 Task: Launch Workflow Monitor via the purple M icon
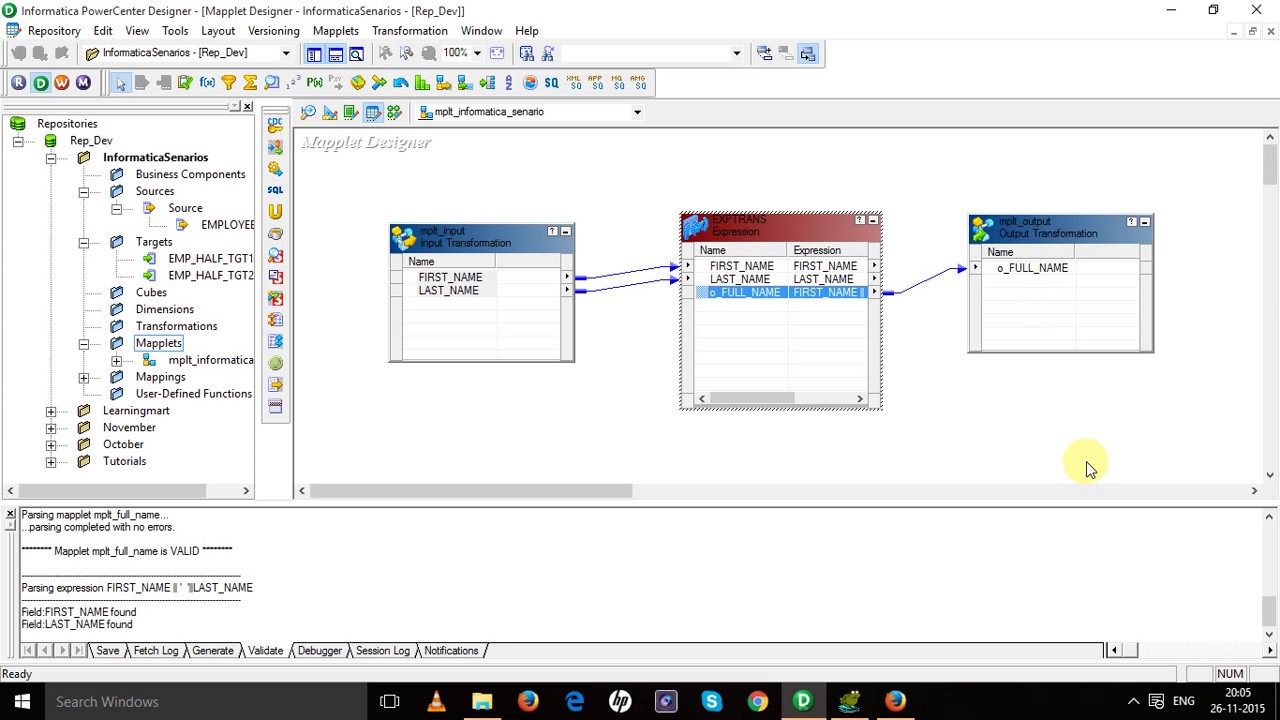pyautogui.click(x=83, y=83)
